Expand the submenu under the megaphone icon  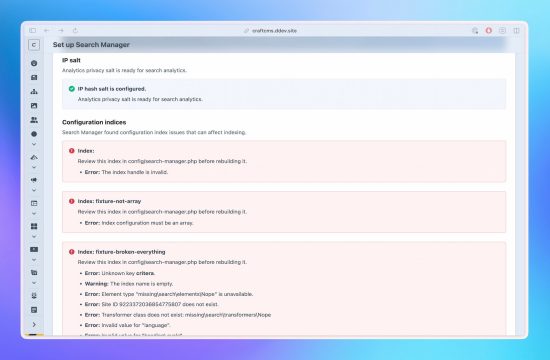click(34, 190)
